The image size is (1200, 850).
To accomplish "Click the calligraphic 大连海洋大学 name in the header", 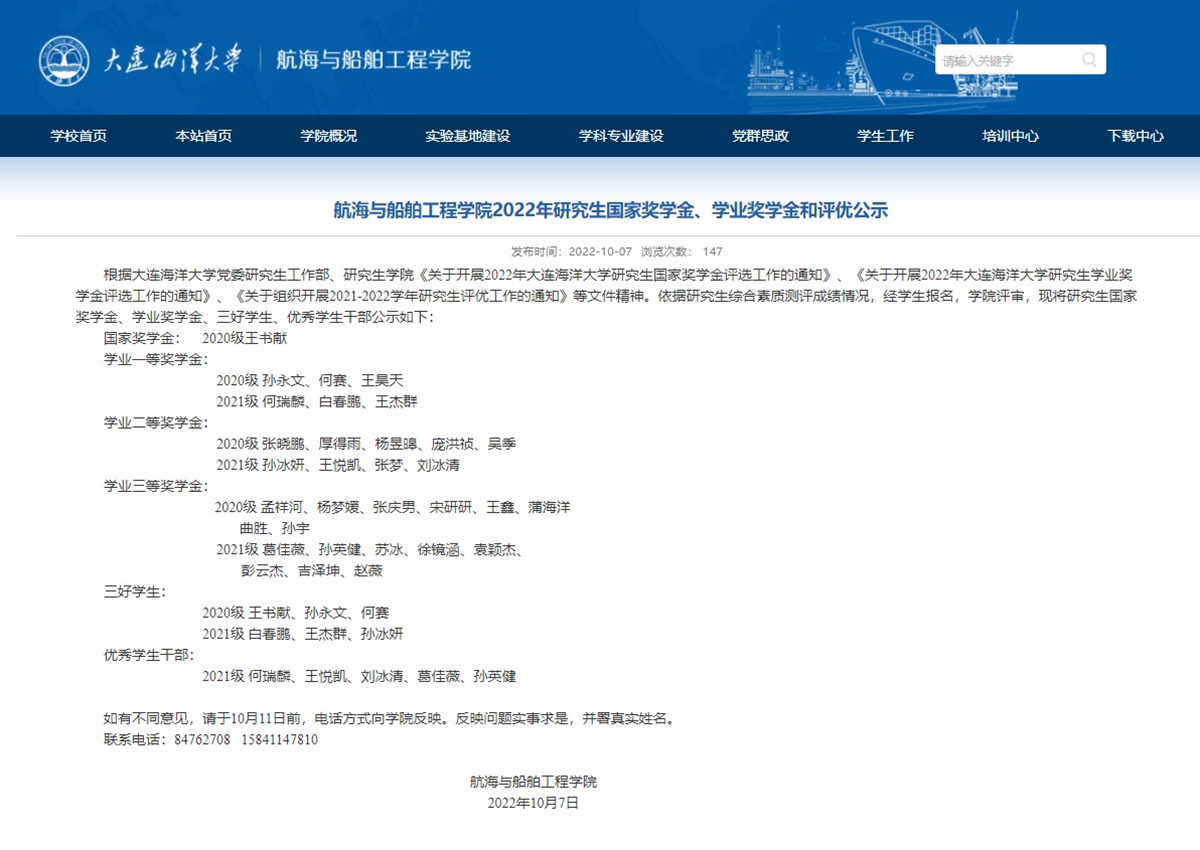I will coord(174,60).
